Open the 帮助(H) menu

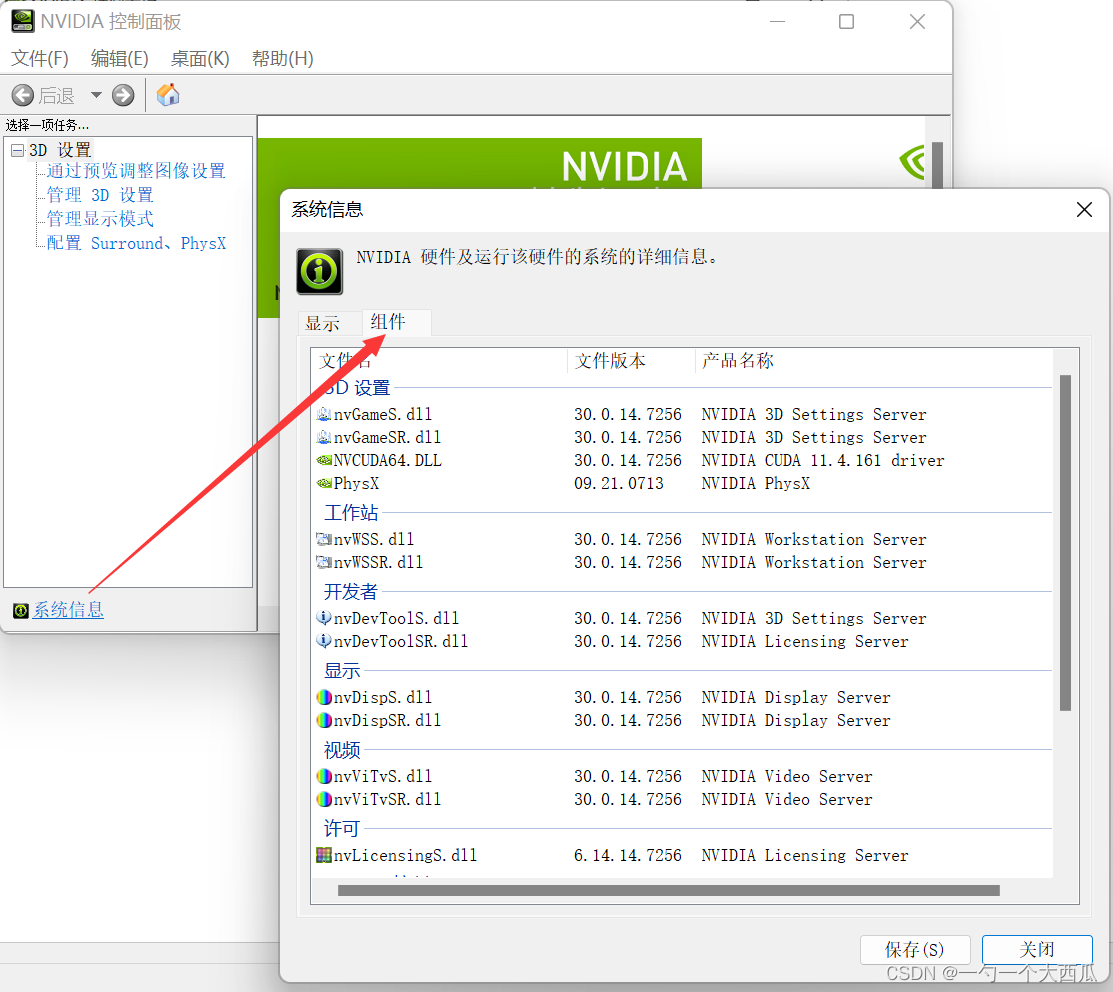283,58
